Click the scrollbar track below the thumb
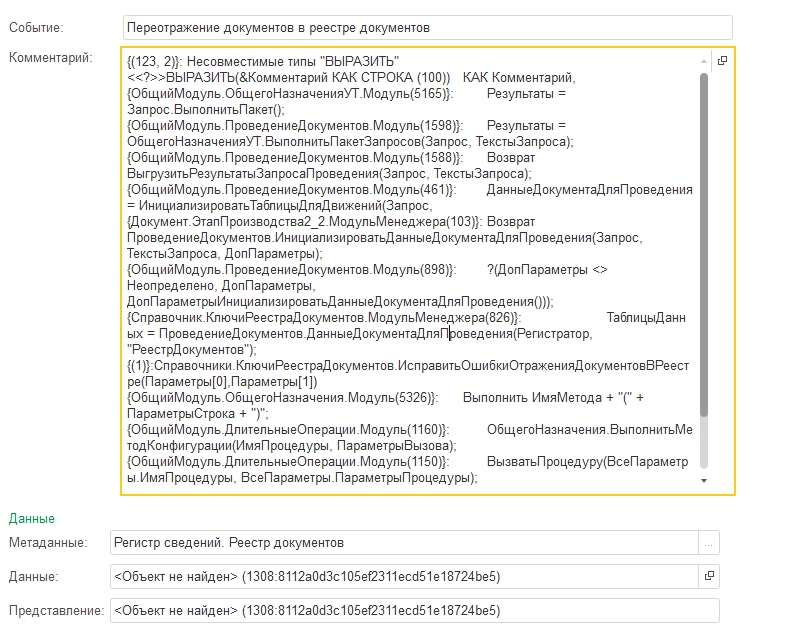 click(704, 445)
